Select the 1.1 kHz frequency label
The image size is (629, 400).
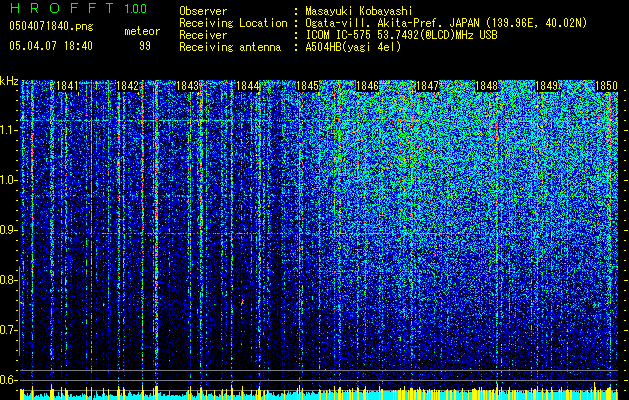coord(9,130)
